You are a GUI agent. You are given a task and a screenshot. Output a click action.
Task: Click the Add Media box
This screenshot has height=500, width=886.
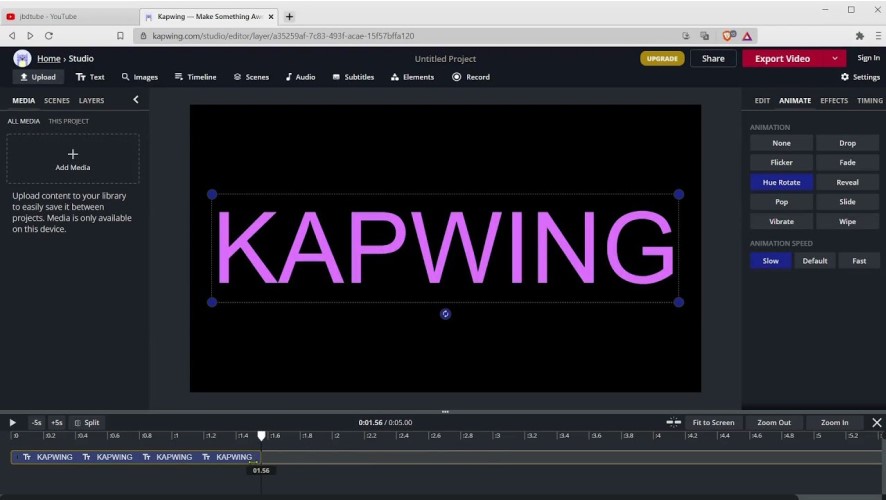[73, 159]
